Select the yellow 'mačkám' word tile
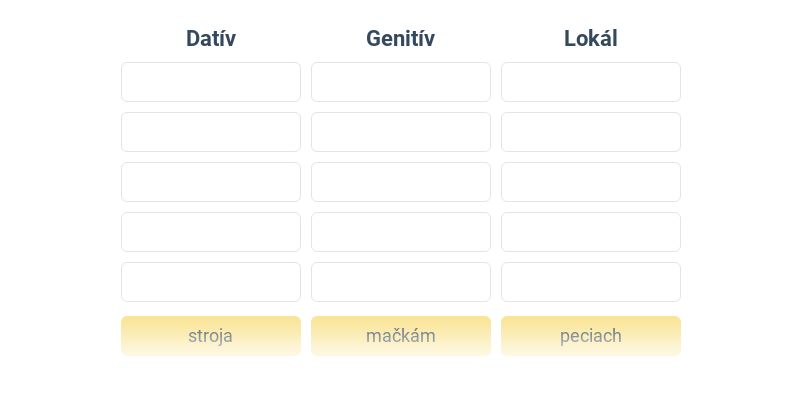 [x=401, y=336]
